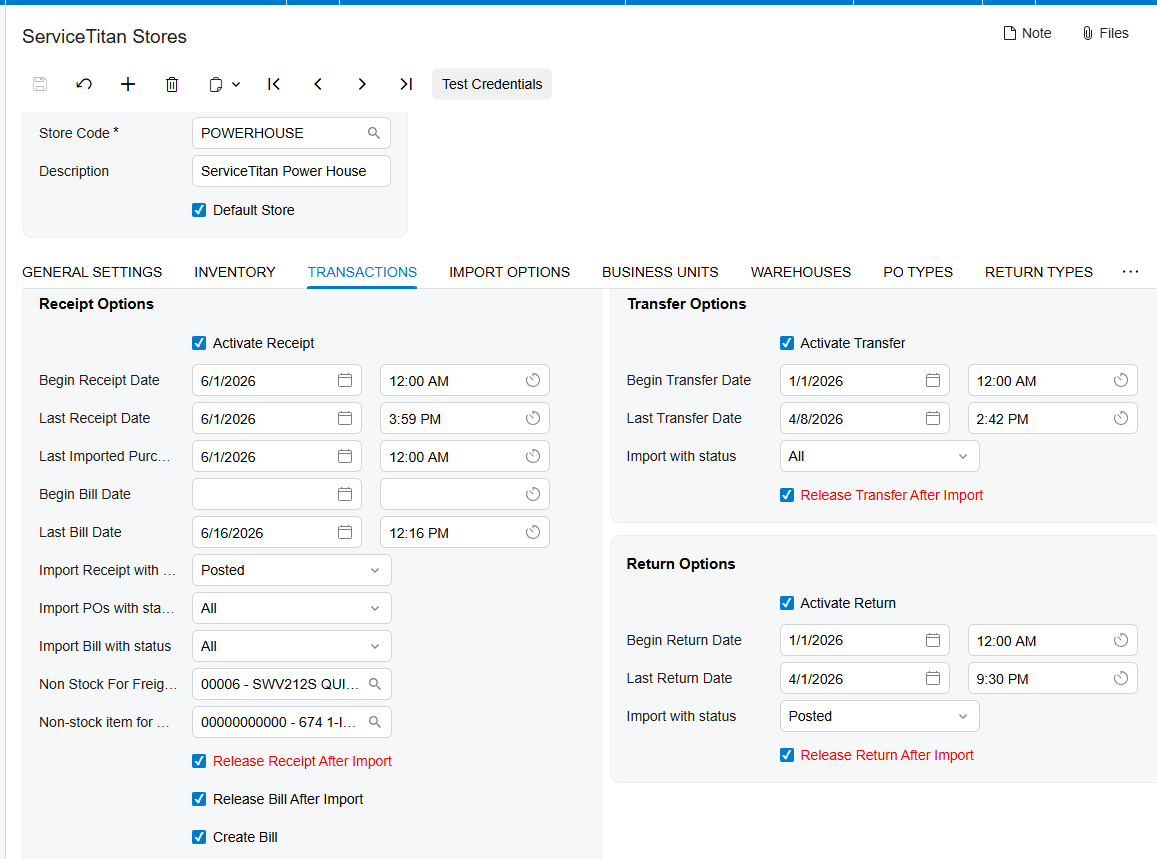The image size is (1157, 859).
Task: Open time picker for Last Transfer Date
Action: click(1121, 418)
